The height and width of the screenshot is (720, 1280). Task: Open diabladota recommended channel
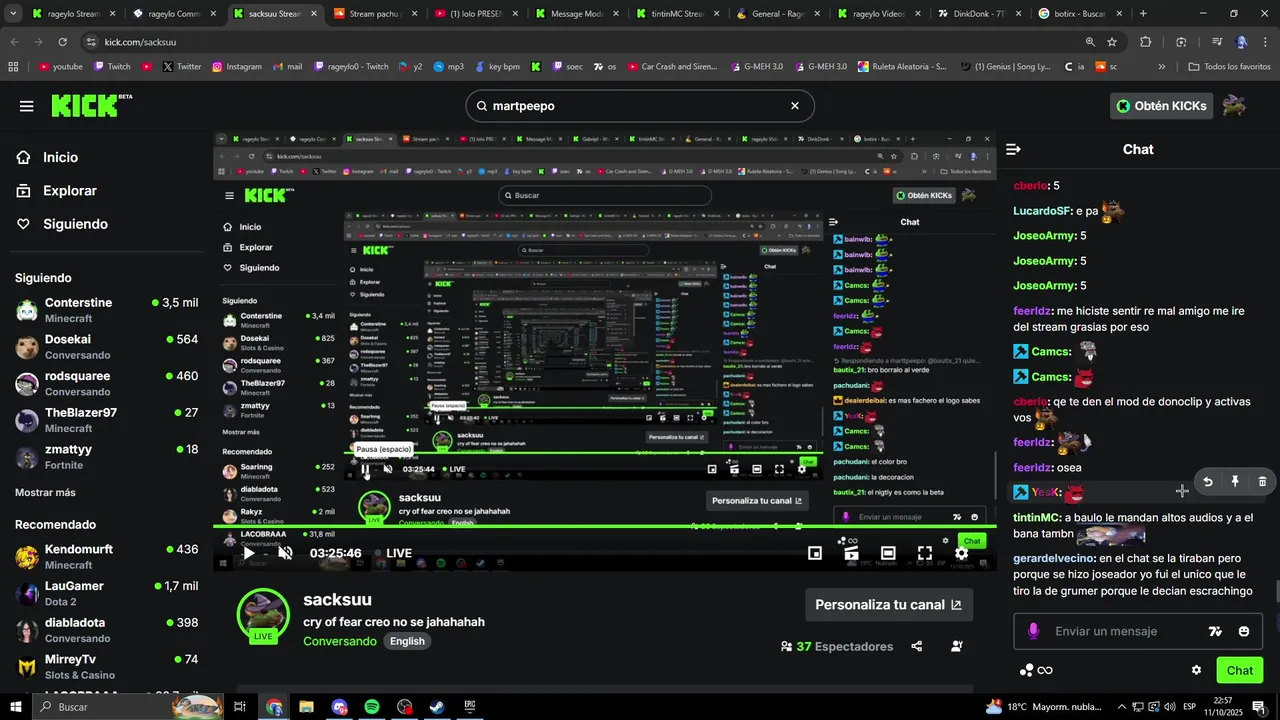[x=106, y=630]
